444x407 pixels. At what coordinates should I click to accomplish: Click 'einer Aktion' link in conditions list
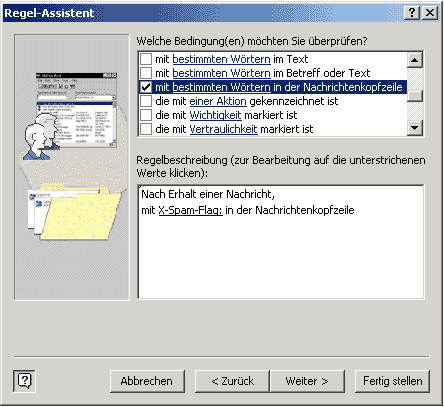point(218,101)
